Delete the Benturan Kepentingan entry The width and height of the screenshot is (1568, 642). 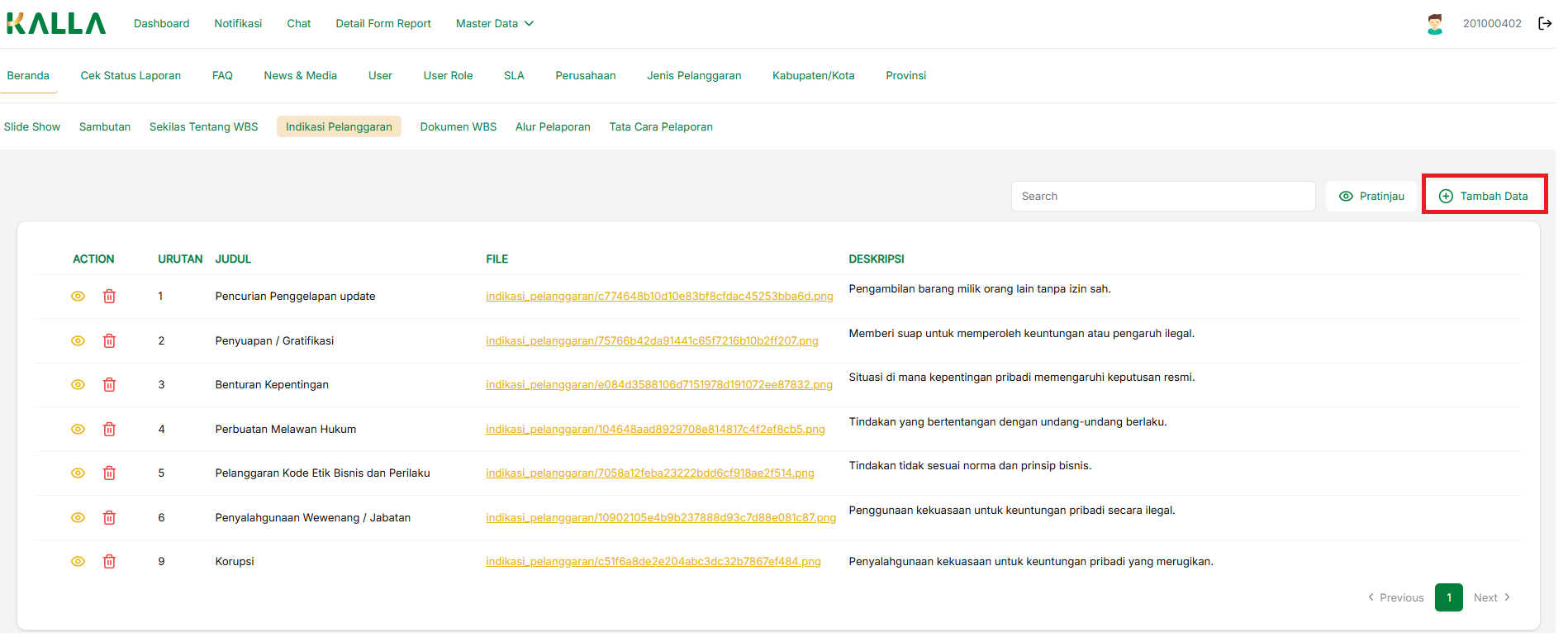click(x=109, y=385)
